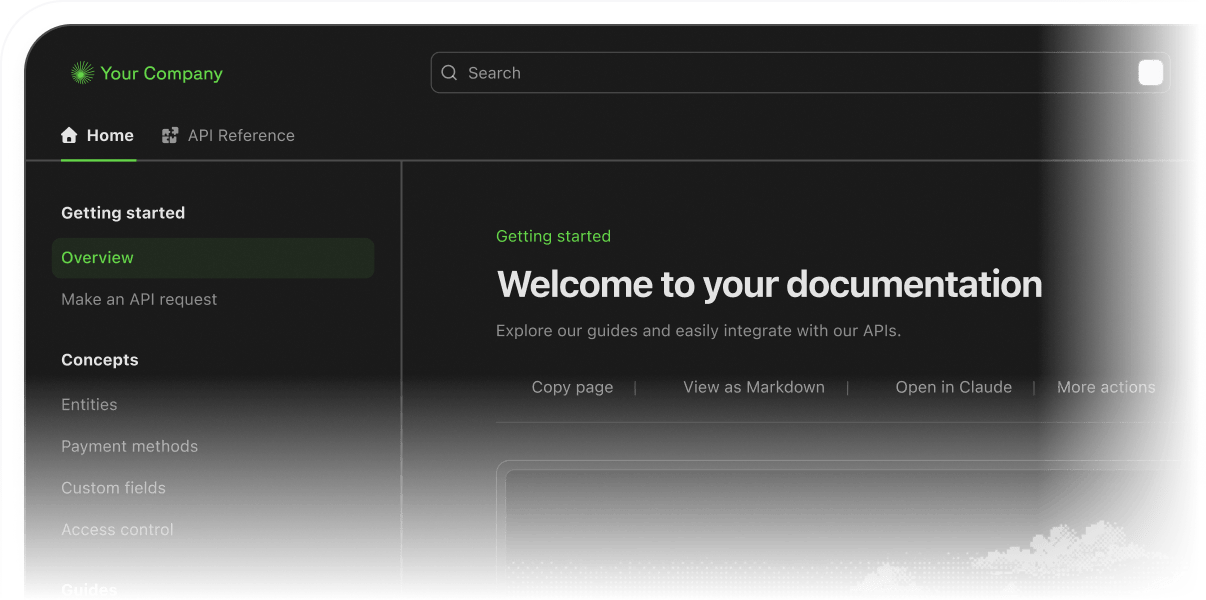
Task: Open the Make an API request page
Action: click(x=139, y=299)
